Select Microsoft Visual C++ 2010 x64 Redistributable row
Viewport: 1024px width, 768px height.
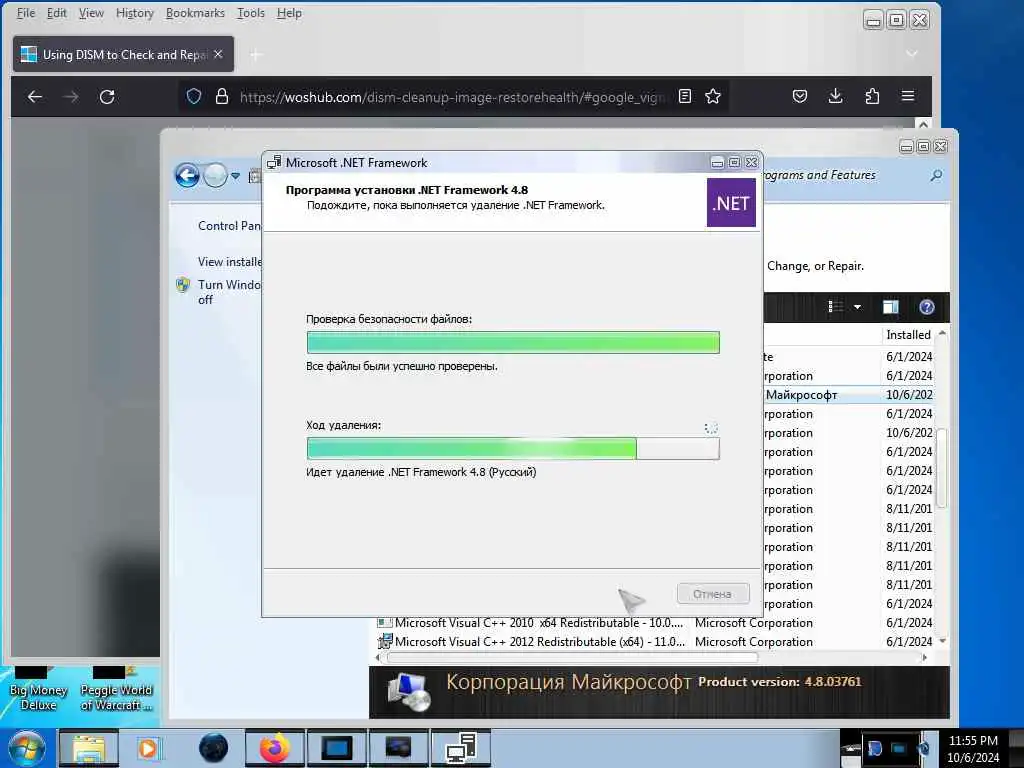click(655, 623)
